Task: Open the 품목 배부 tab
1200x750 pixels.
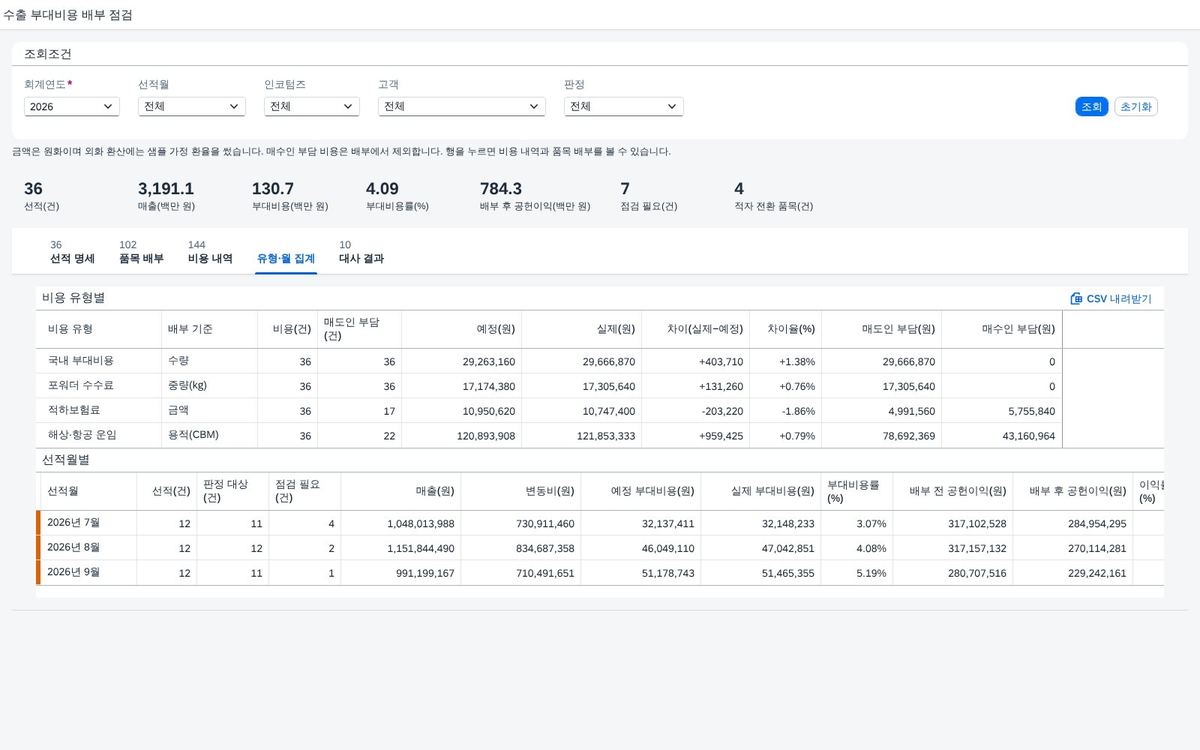Action: (x=141, y=252)
